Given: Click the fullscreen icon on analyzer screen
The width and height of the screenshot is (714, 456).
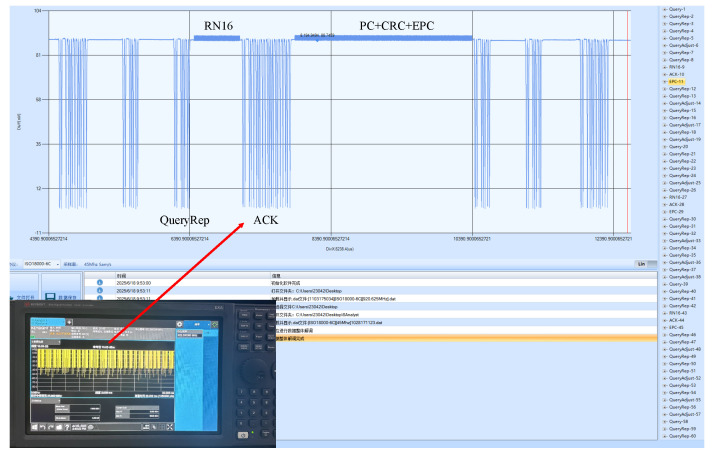Looking at the screenshot, I should [x=170, y=427].
